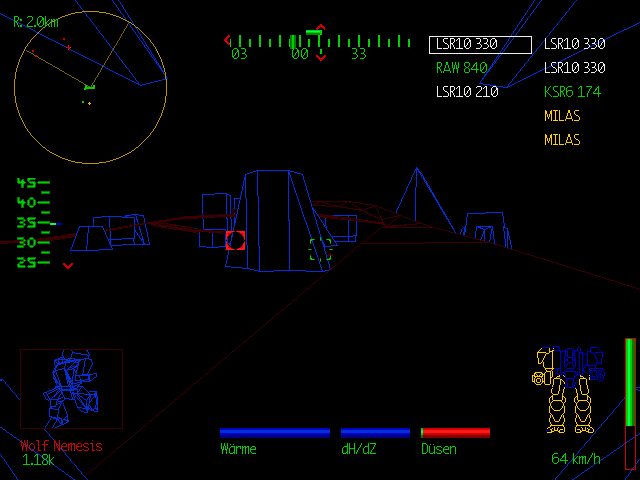The height and width of the screenshot is (480, 640).
Task: Click the red heading chevron above compass
Action: (x=321, y=27)
